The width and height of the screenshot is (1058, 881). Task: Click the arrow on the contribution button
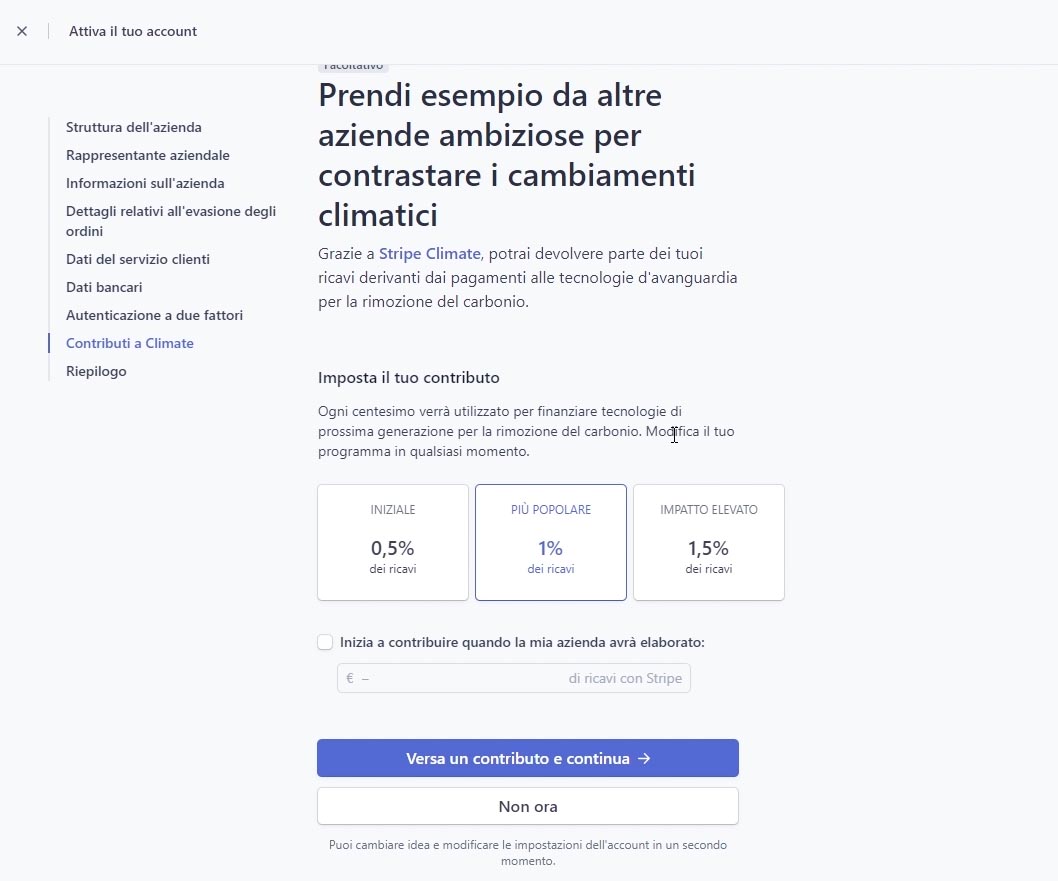(x=644, y=758)
